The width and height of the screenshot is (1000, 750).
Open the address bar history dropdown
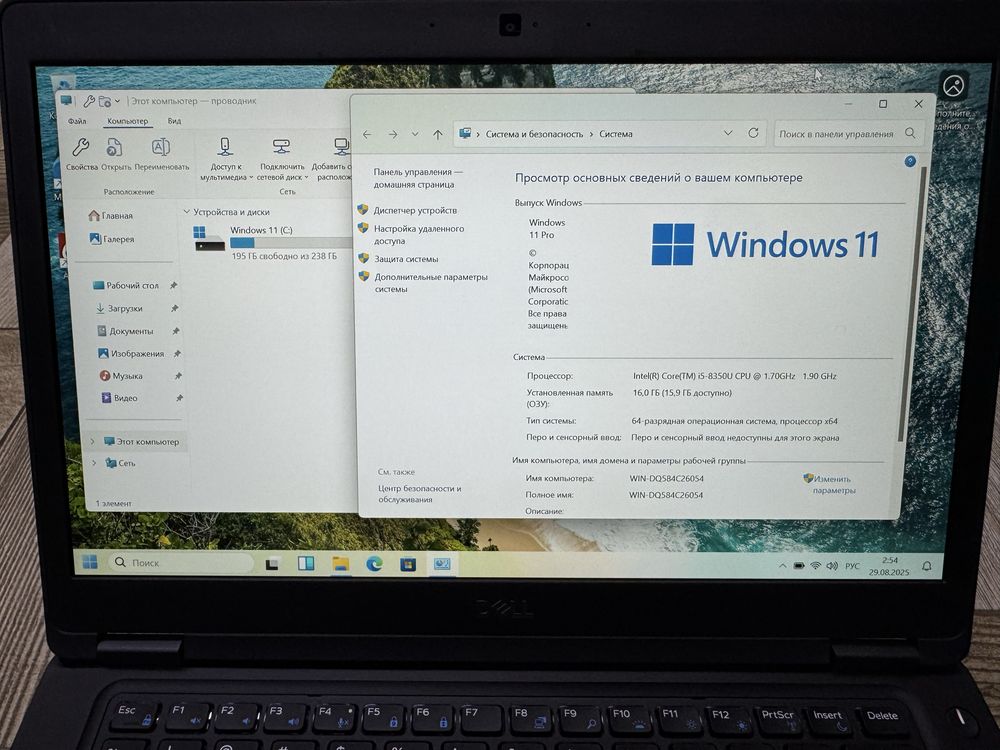point(728,133)
